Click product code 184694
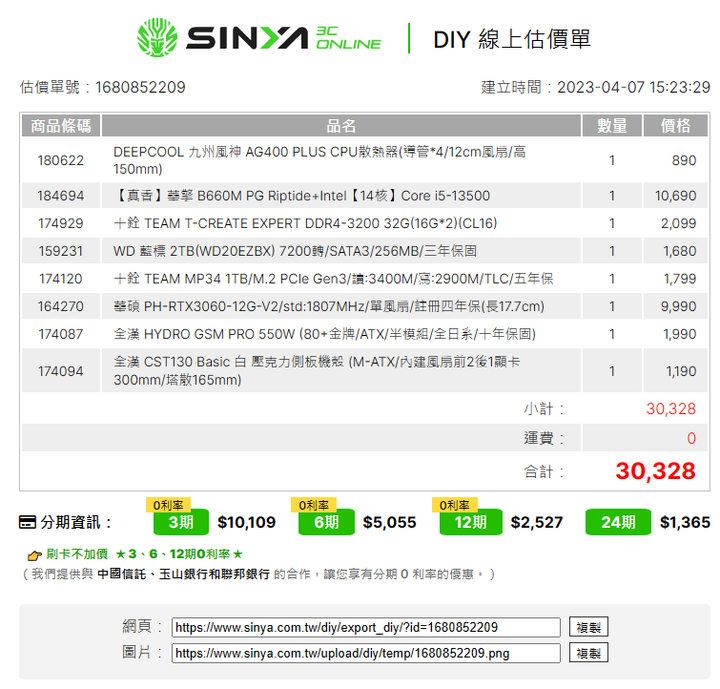Viewport: 720px width, 689px height. click(61, 196)
